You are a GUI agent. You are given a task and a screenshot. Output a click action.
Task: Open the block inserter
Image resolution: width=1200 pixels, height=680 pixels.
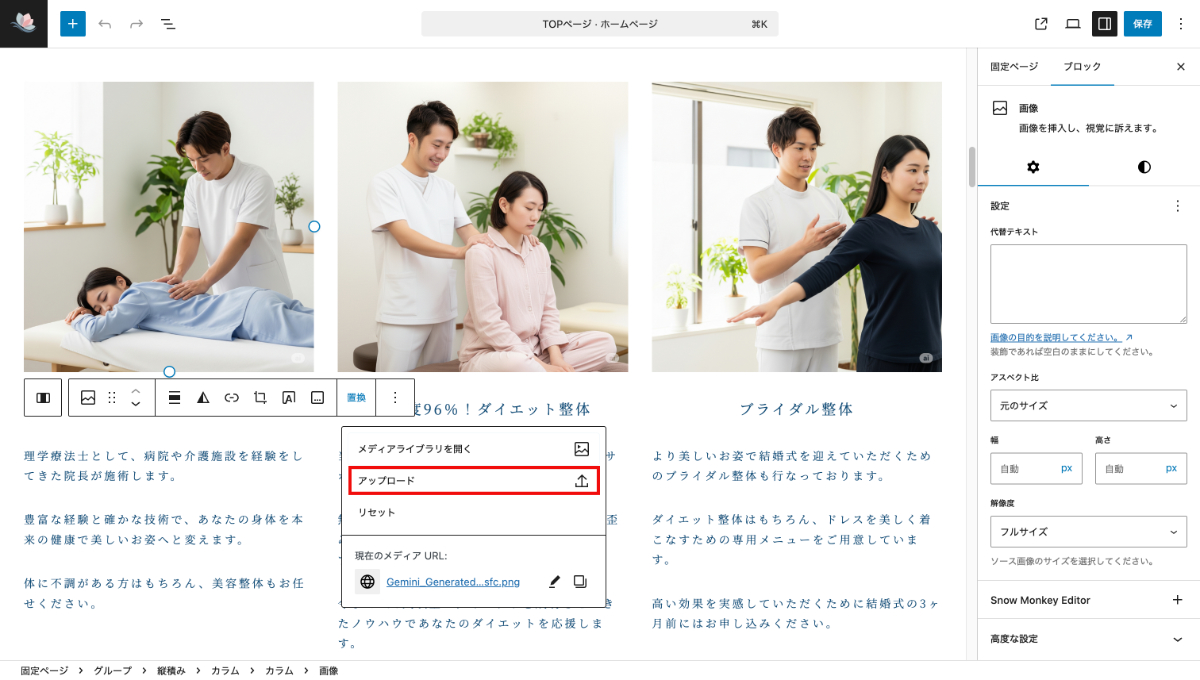pos(72,23)
